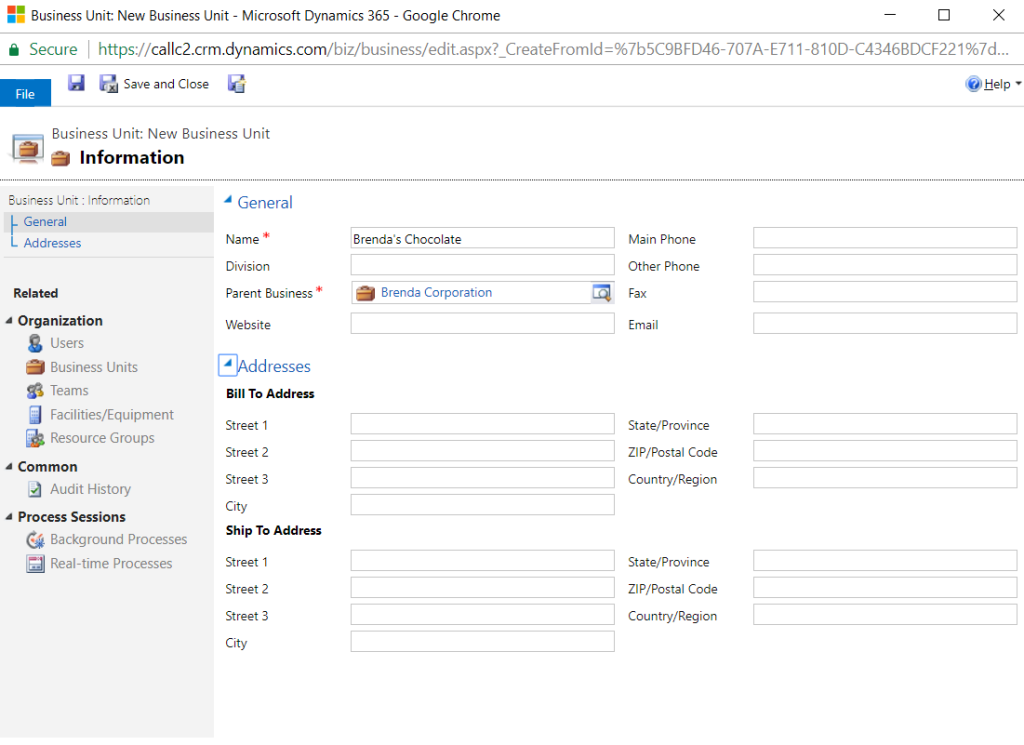This screenshot has height=745, width=1024.
Task: Click the lock icon beside Secure
Action: [x=14, y=50]
